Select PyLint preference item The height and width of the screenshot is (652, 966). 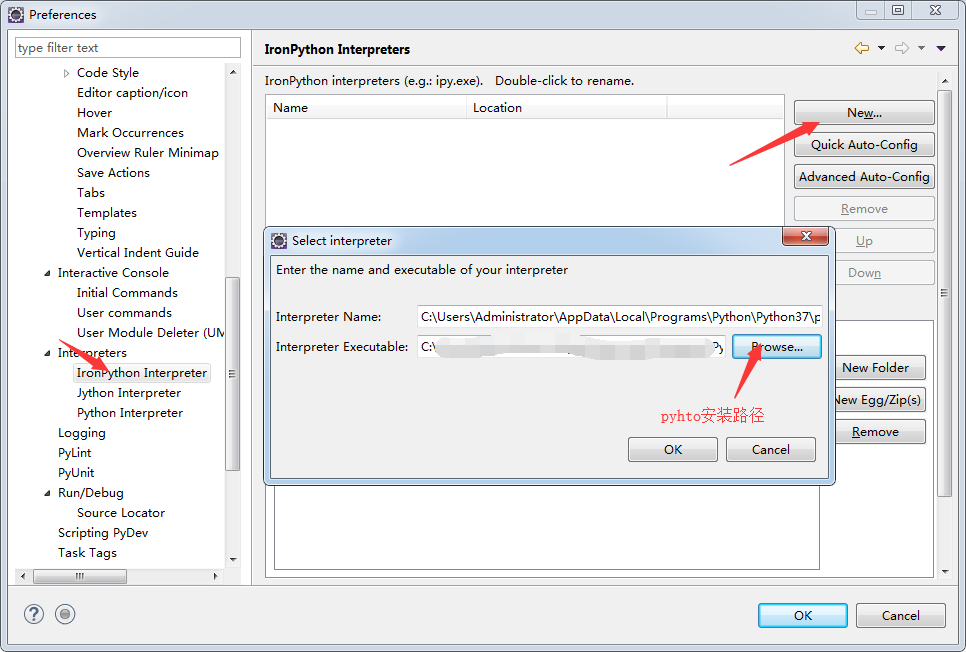pyautogui.click(x=75, y=453)
